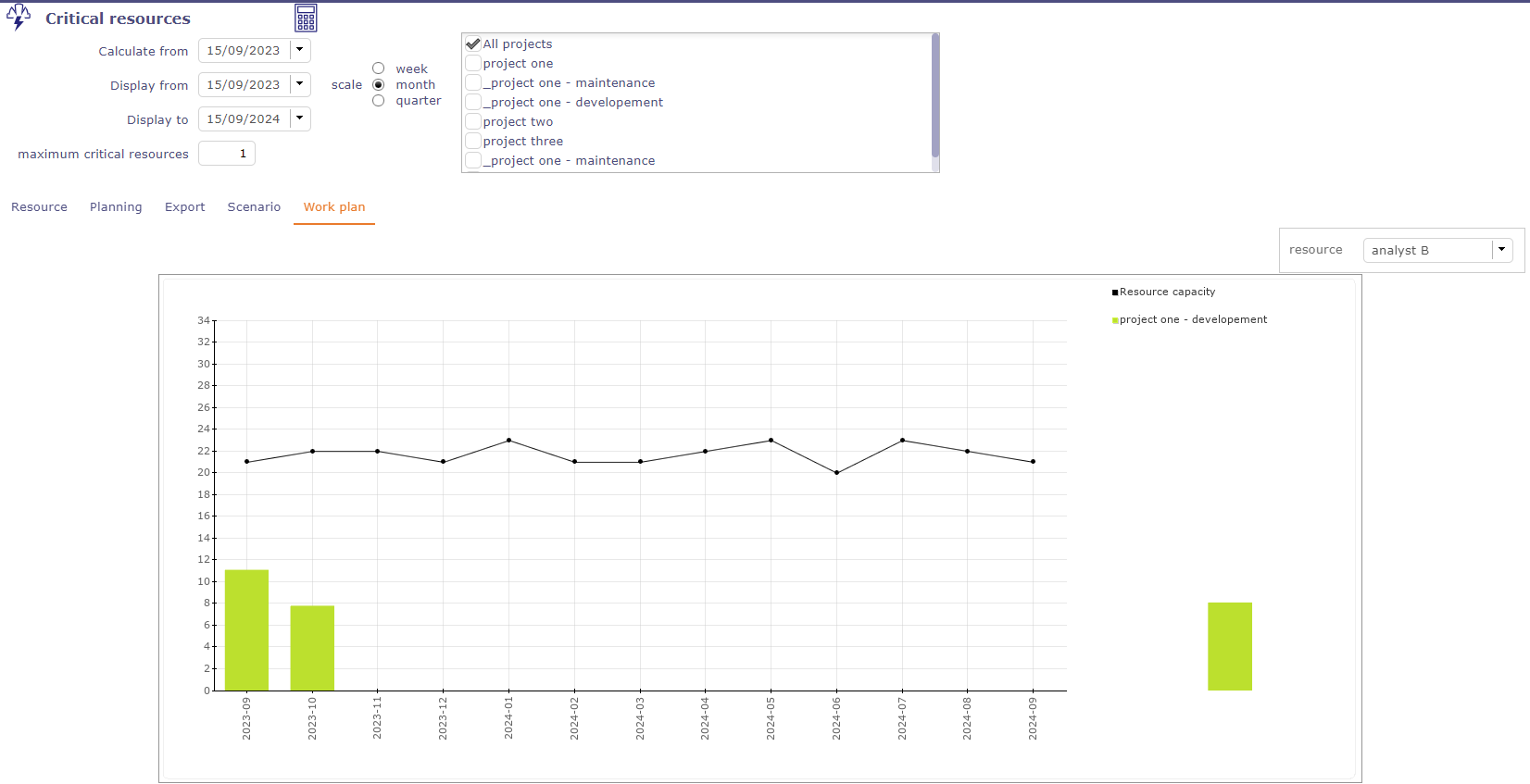Screen dimensions: 1530x784
Task: Check the project three checkbox
Action: [473, 141]
